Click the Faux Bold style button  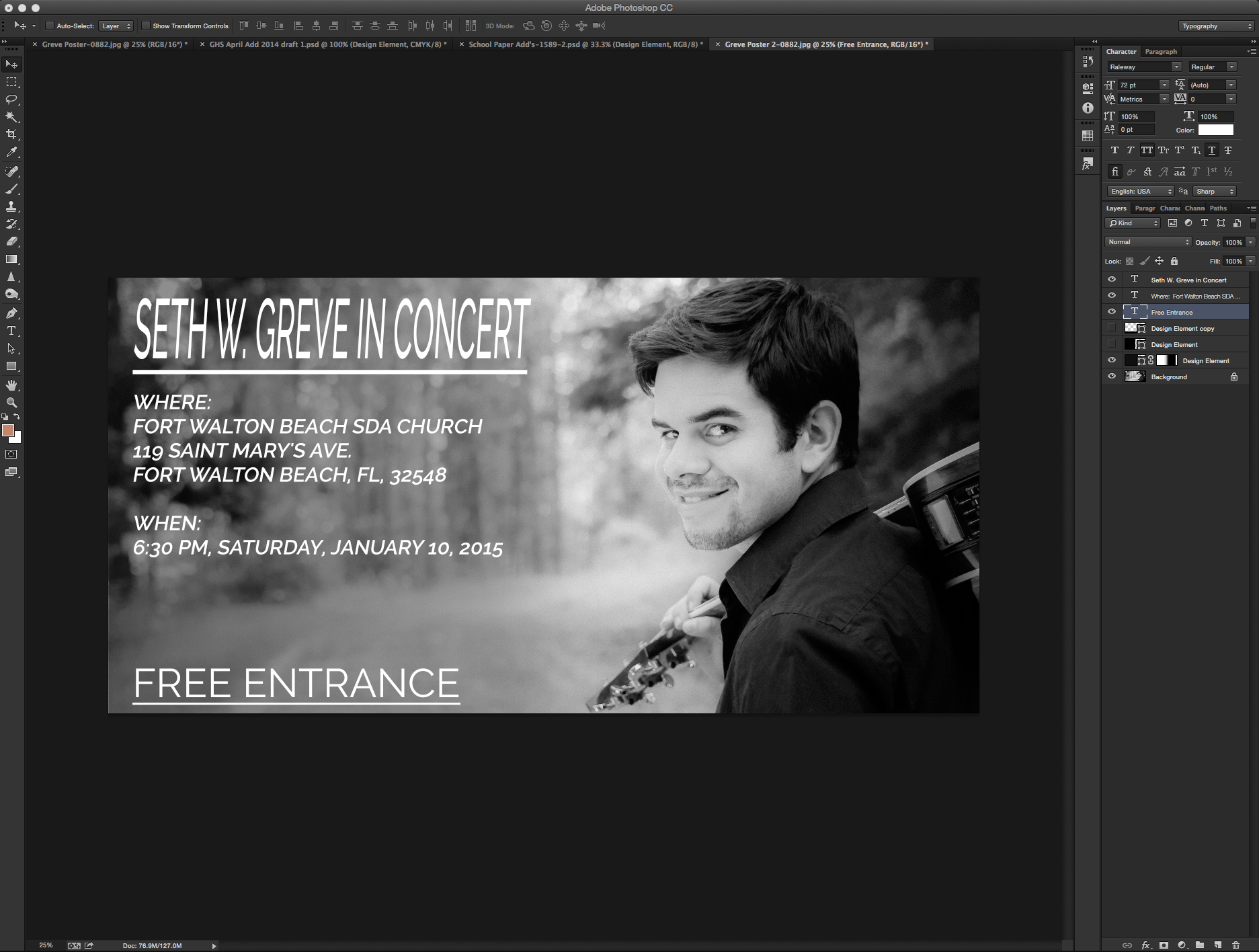(x=1114, y=151)
